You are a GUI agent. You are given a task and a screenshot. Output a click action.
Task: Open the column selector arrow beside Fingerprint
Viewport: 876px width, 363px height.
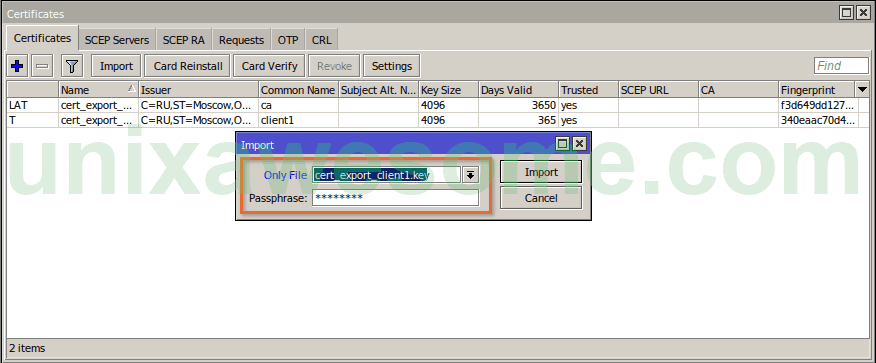click(862, 89)
